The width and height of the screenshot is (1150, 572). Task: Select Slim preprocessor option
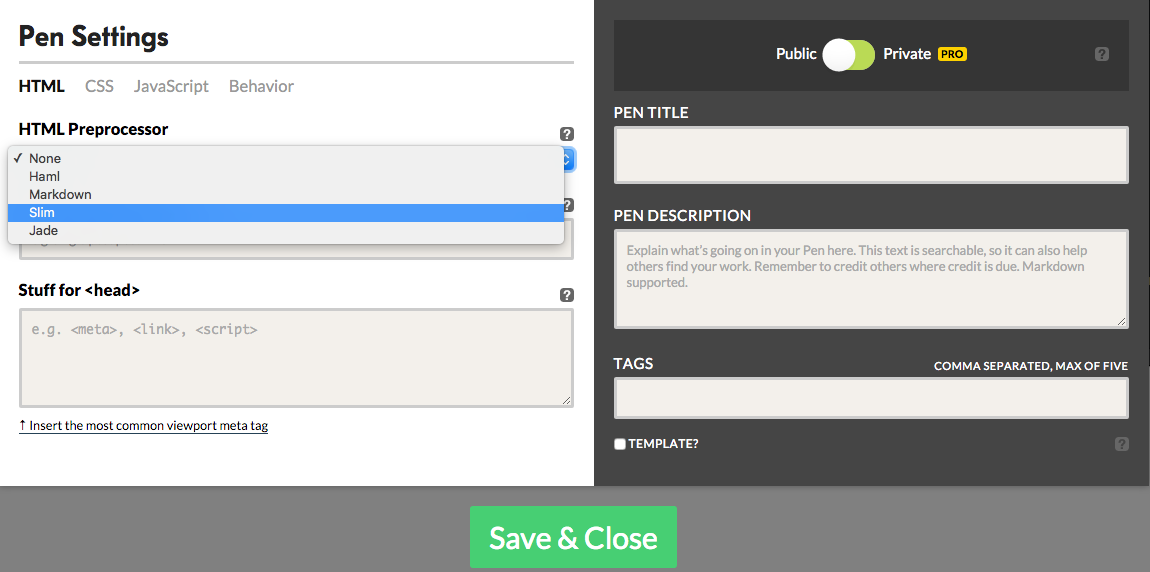42,212
